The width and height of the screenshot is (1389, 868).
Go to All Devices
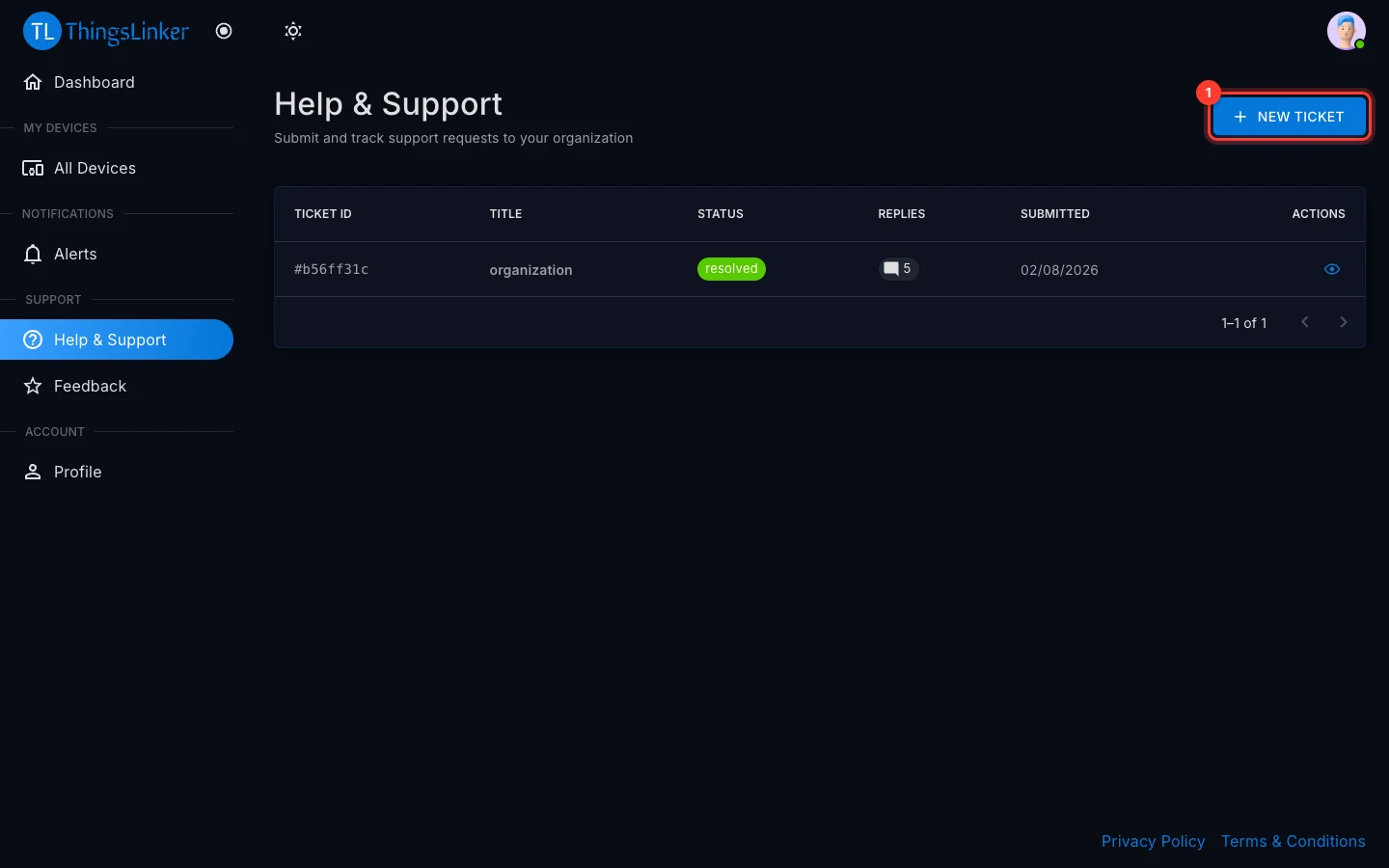click(x=117, y=168)
